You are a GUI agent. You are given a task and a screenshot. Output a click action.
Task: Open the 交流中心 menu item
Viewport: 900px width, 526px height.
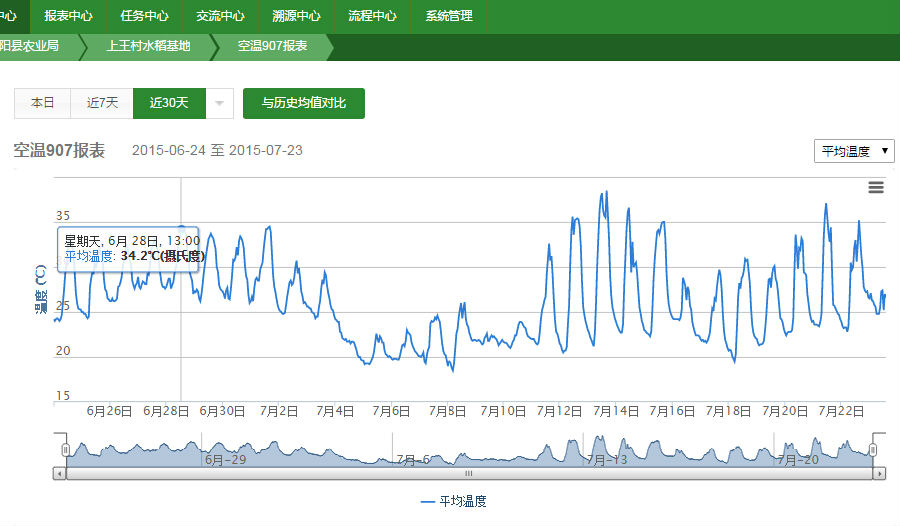click(x=220, y=16)
